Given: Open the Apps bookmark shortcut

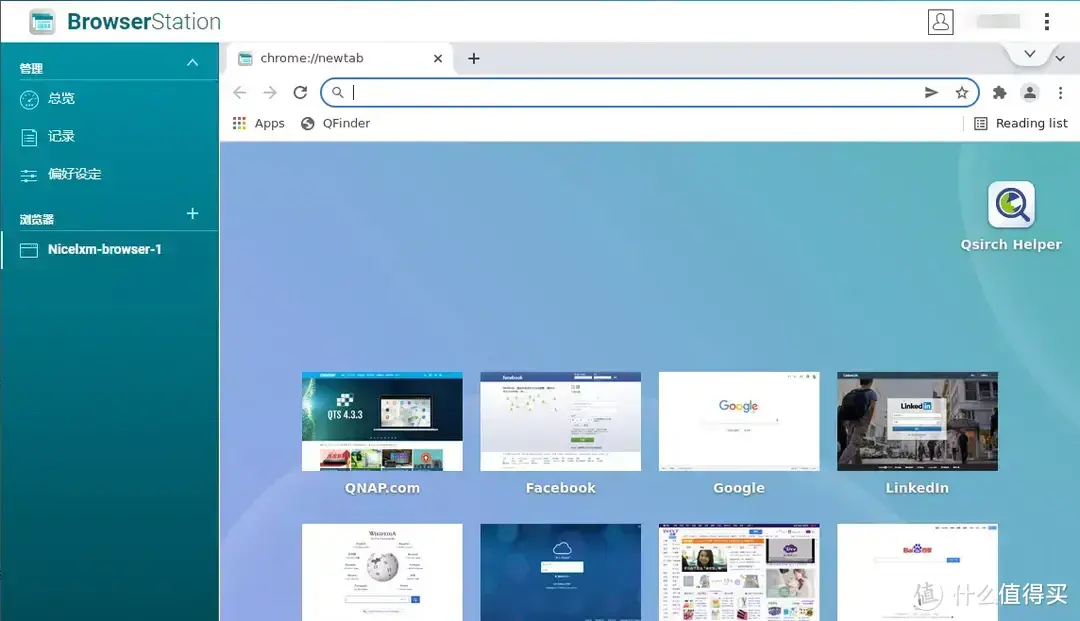Looking at the screenshot, I should (258, 123).
